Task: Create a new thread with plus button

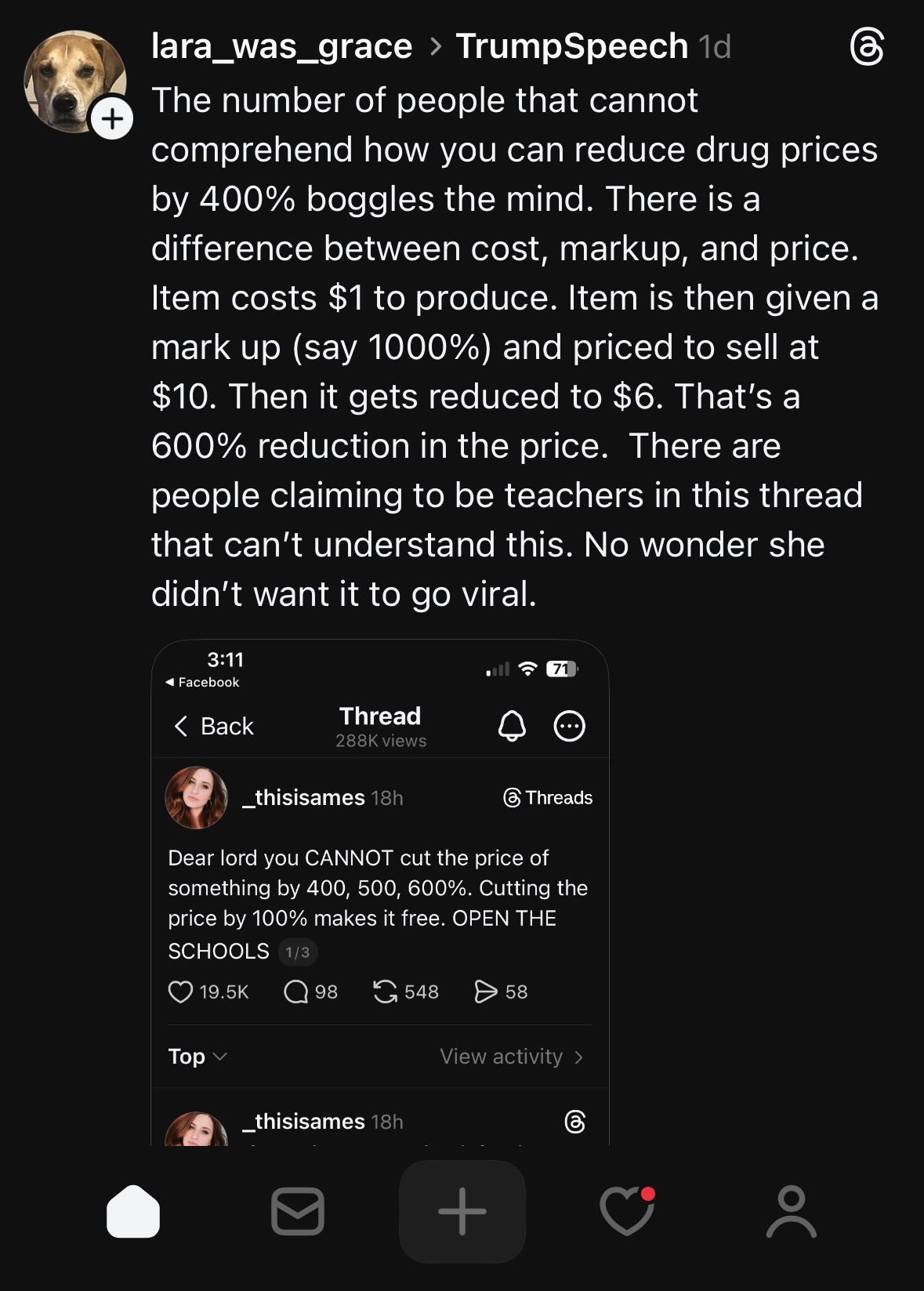Action: (462, 1211)
